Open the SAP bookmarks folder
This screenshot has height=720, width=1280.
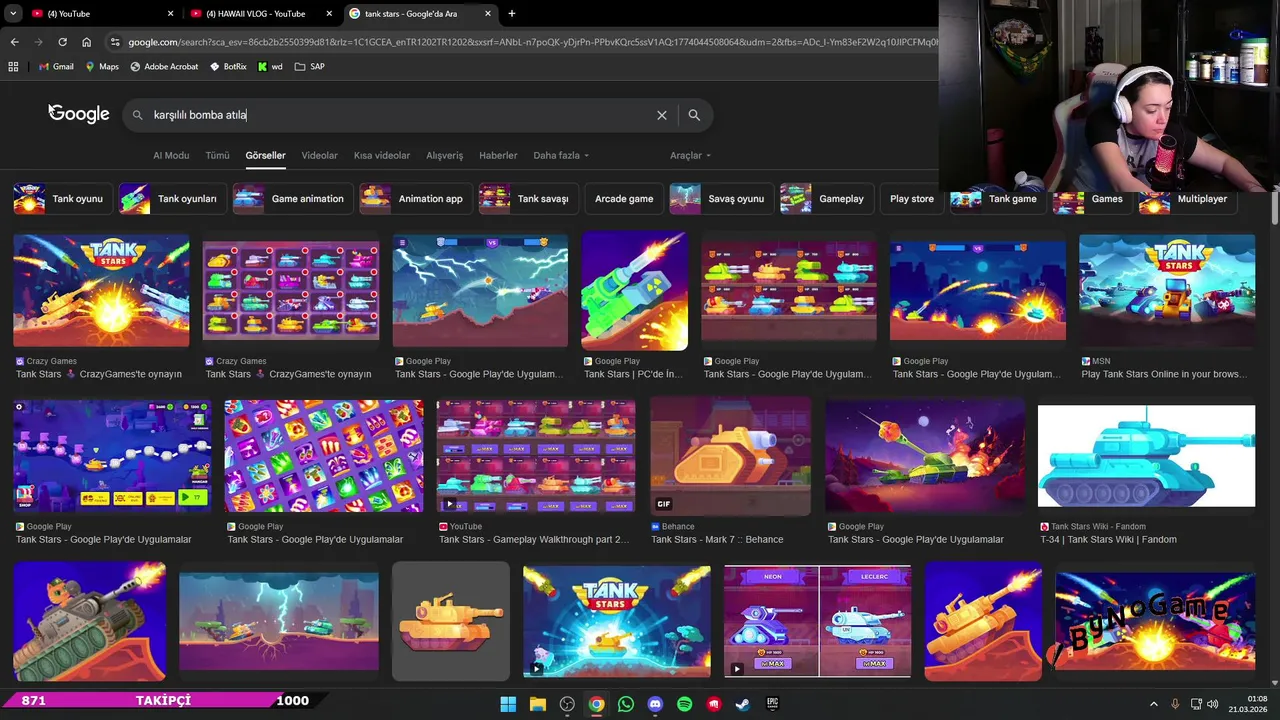[309, 67]
